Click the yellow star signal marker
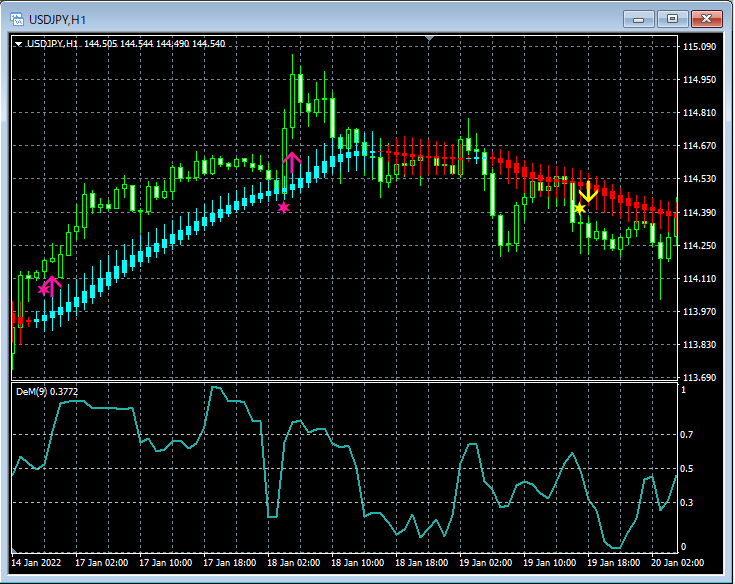This screenshot has height=584, width=735. (579, 208)
